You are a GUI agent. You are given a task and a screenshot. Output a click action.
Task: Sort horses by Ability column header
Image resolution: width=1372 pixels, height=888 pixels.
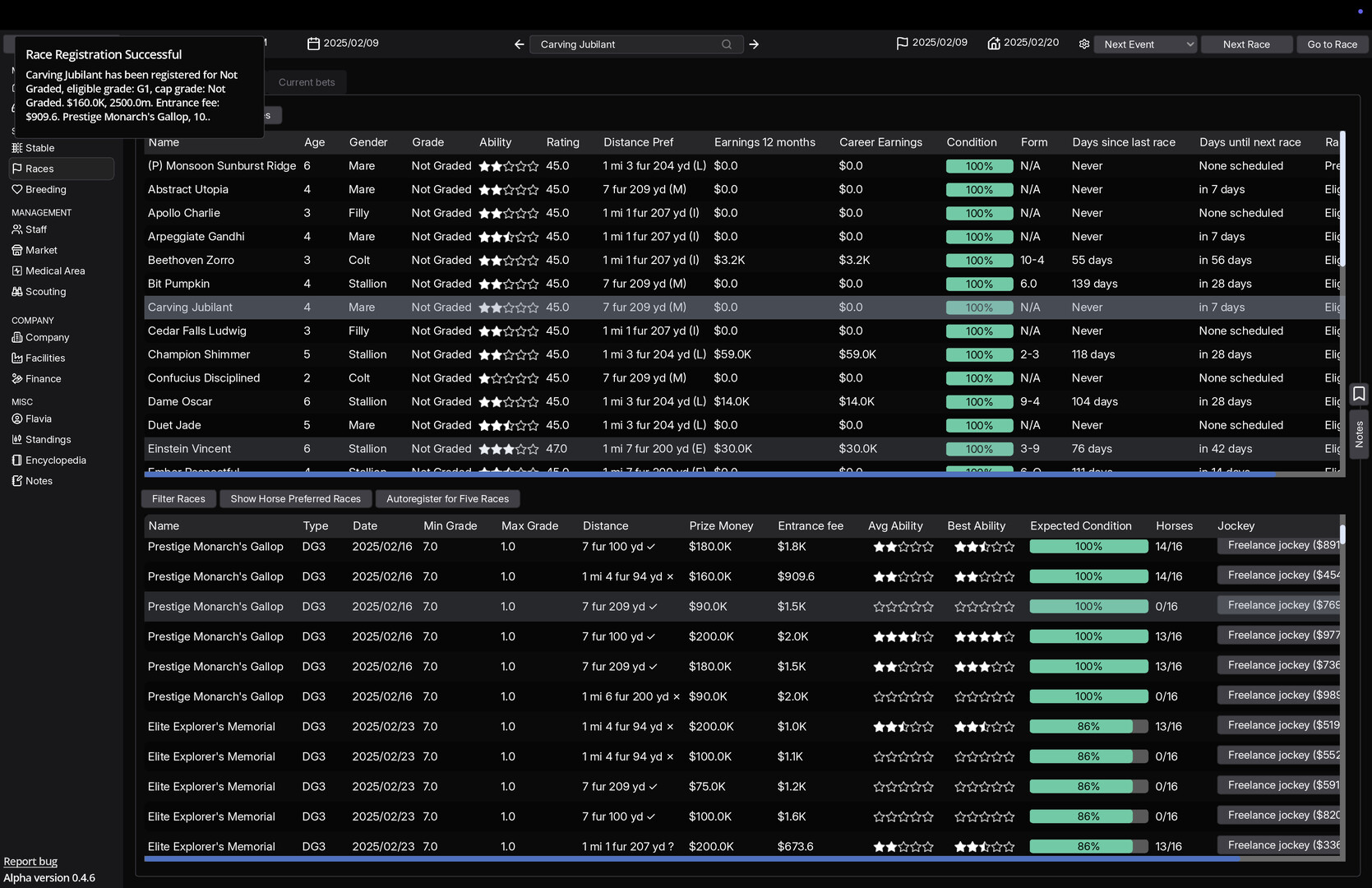tap(495, 142)
